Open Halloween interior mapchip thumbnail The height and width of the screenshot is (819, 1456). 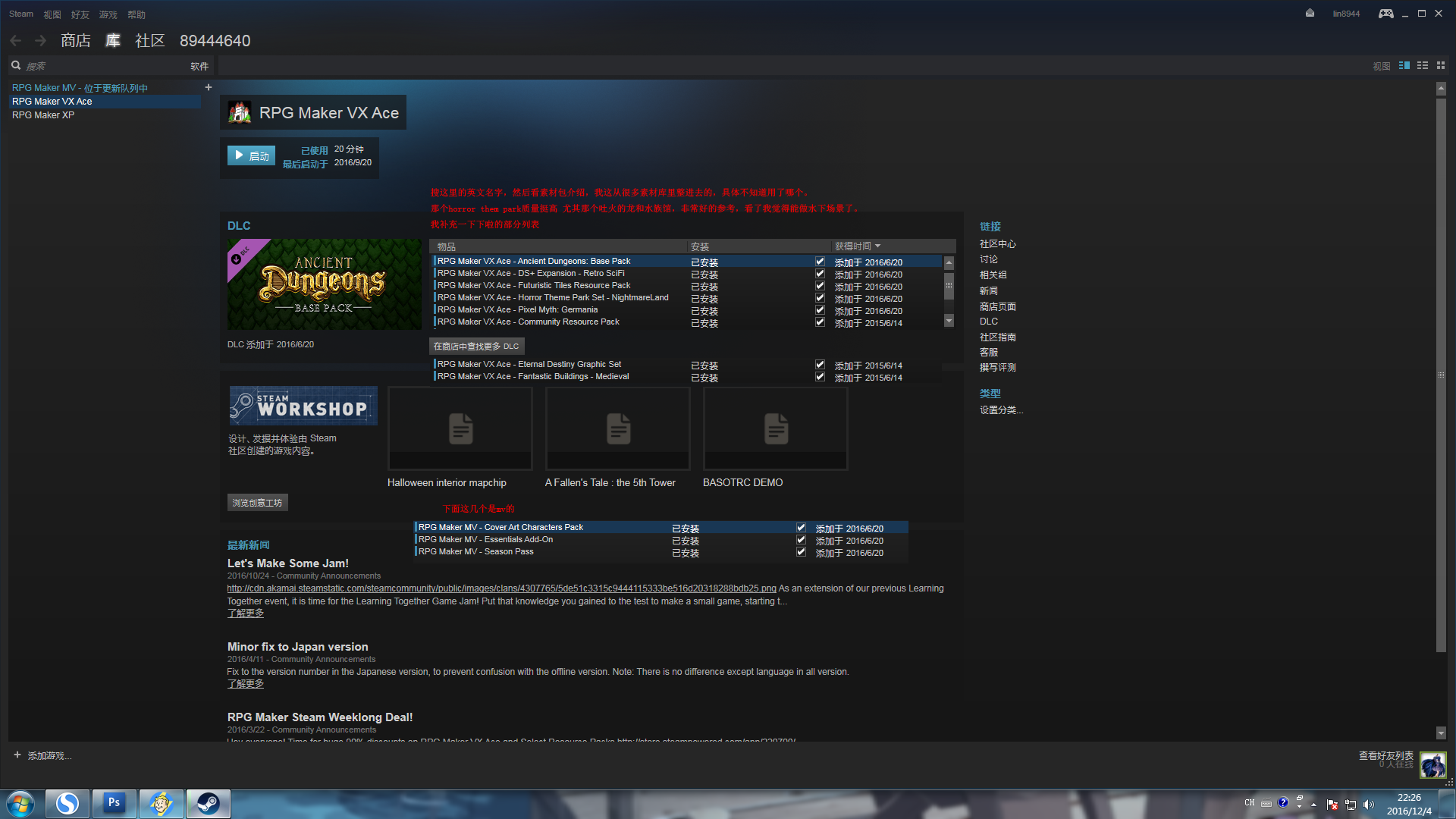coord(460,428)
